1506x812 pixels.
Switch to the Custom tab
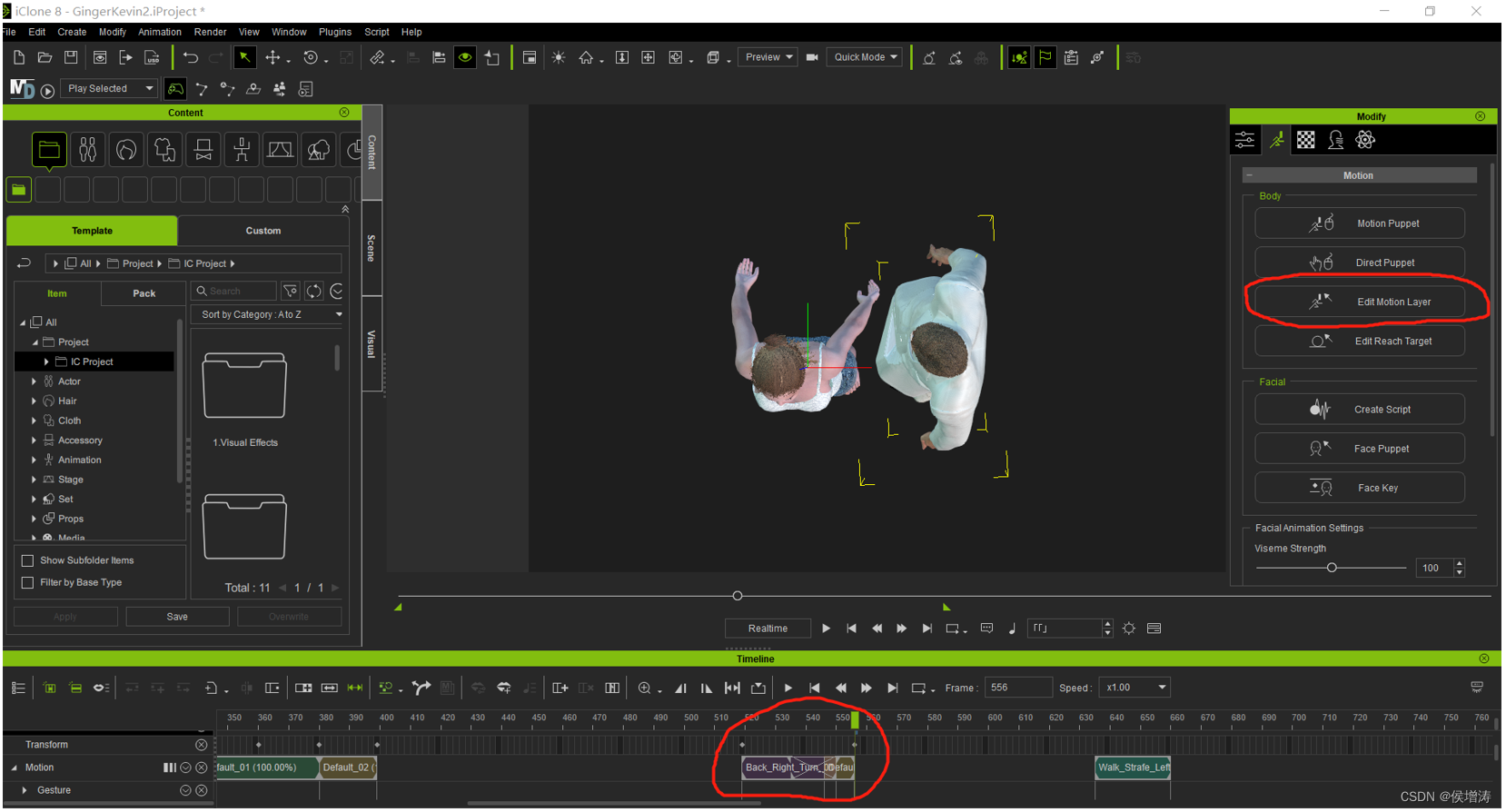coord(263,231)
